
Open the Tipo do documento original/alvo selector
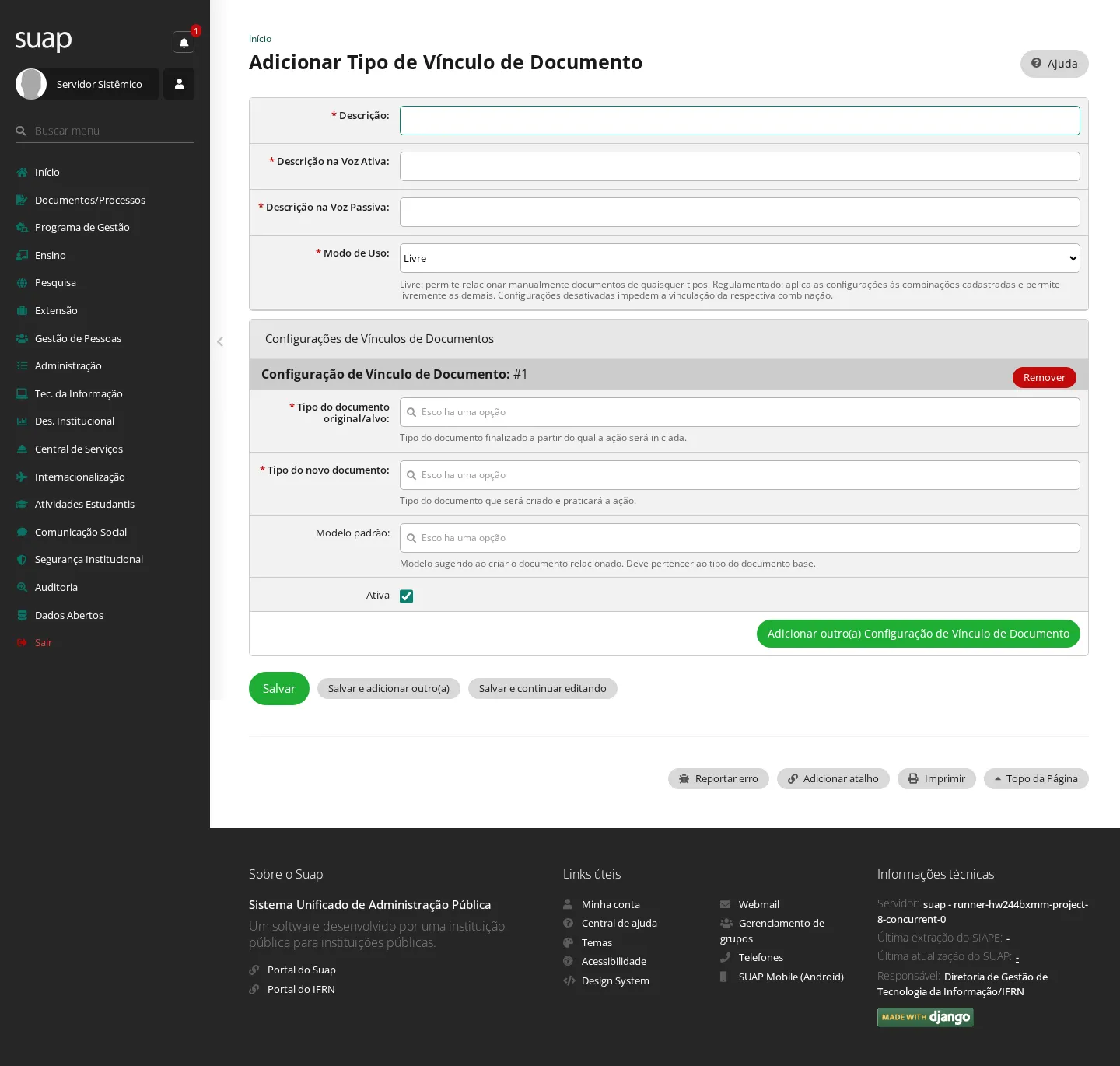(740, 412)
